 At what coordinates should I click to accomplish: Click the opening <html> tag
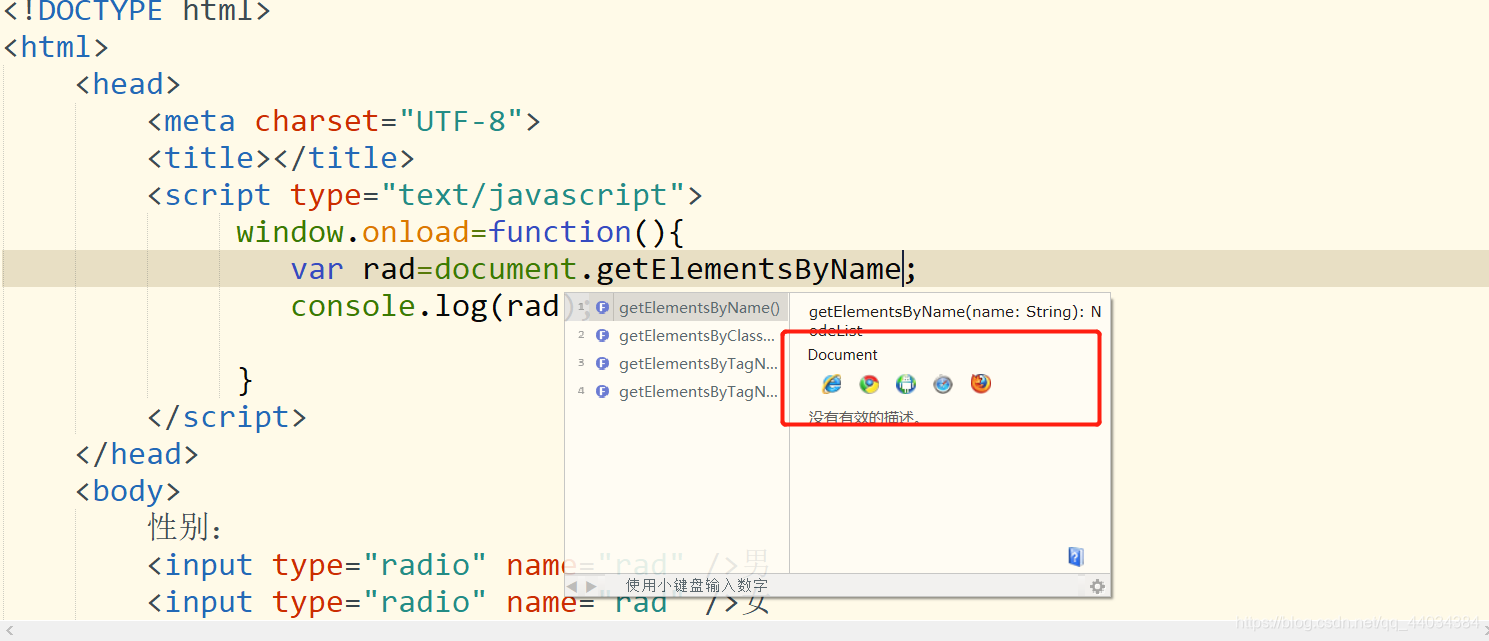[x=56, y=47]
